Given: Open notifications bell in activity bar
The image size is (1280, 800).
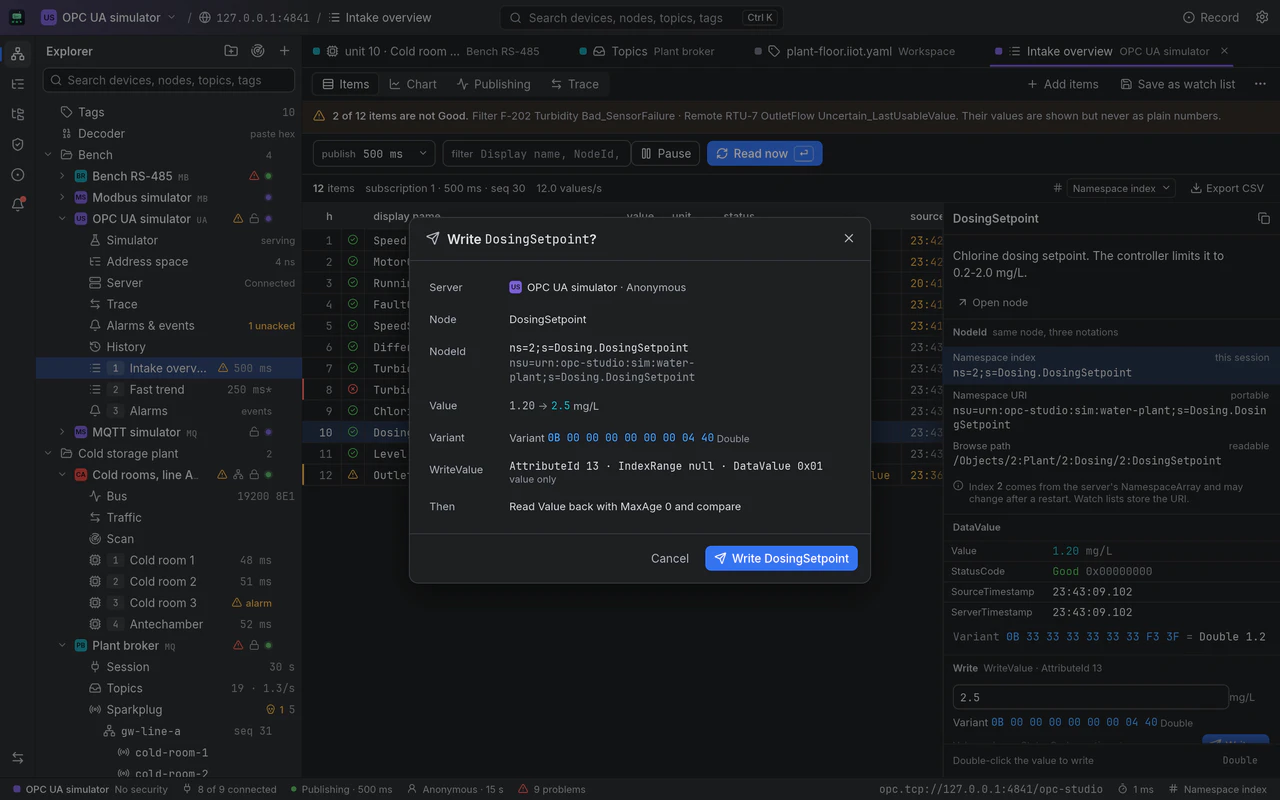Looking at the screenshot, I should click(17, 204).
